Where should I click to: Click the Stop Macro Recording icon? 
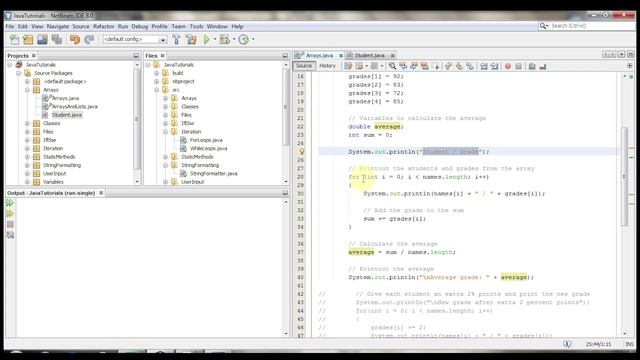[x=518, y=66]
